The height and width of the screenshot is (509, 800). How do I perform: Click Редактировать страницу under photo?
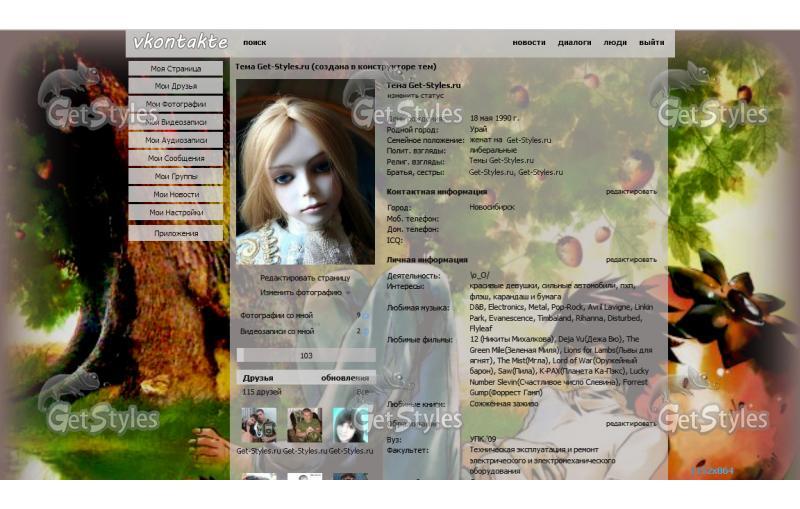tap(305, 278)
